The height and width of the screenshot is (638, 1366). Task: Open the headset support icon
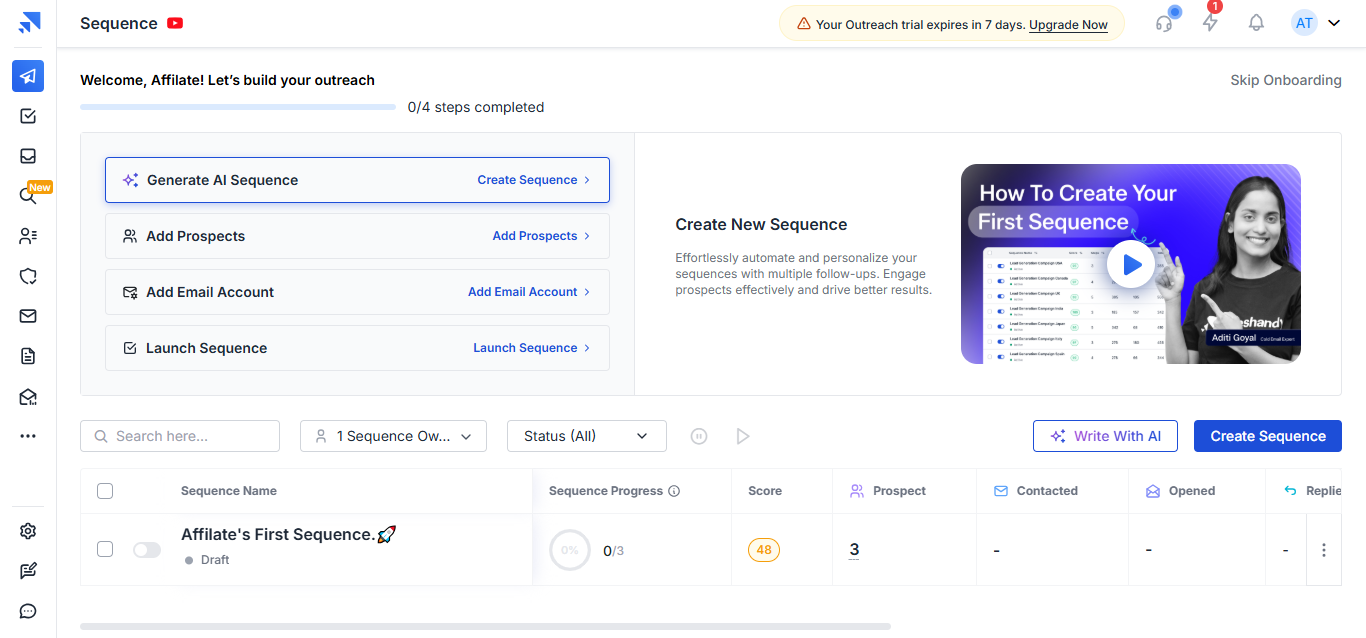(1164, 23)
